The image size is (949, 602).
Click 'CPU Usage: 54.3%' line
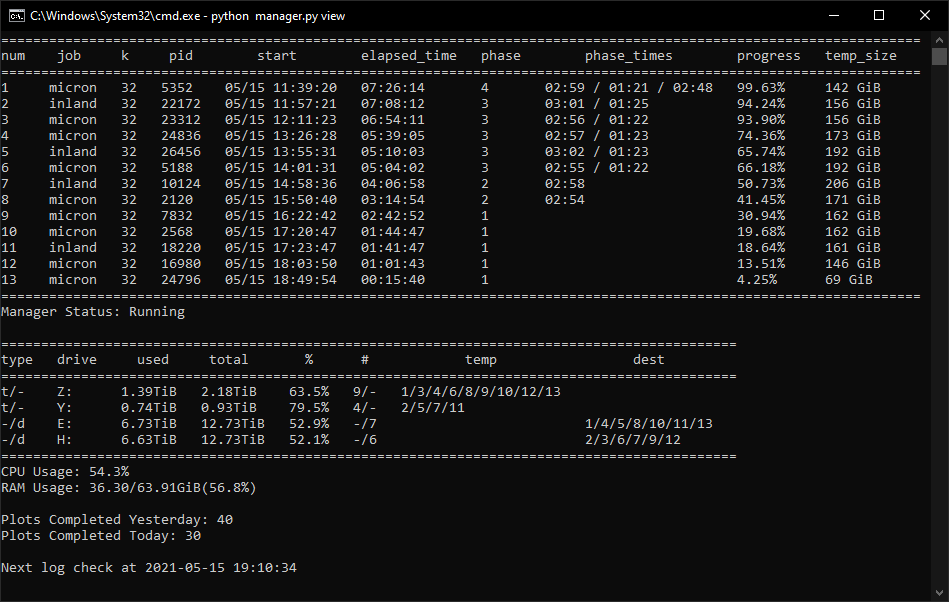coord(65,472)
